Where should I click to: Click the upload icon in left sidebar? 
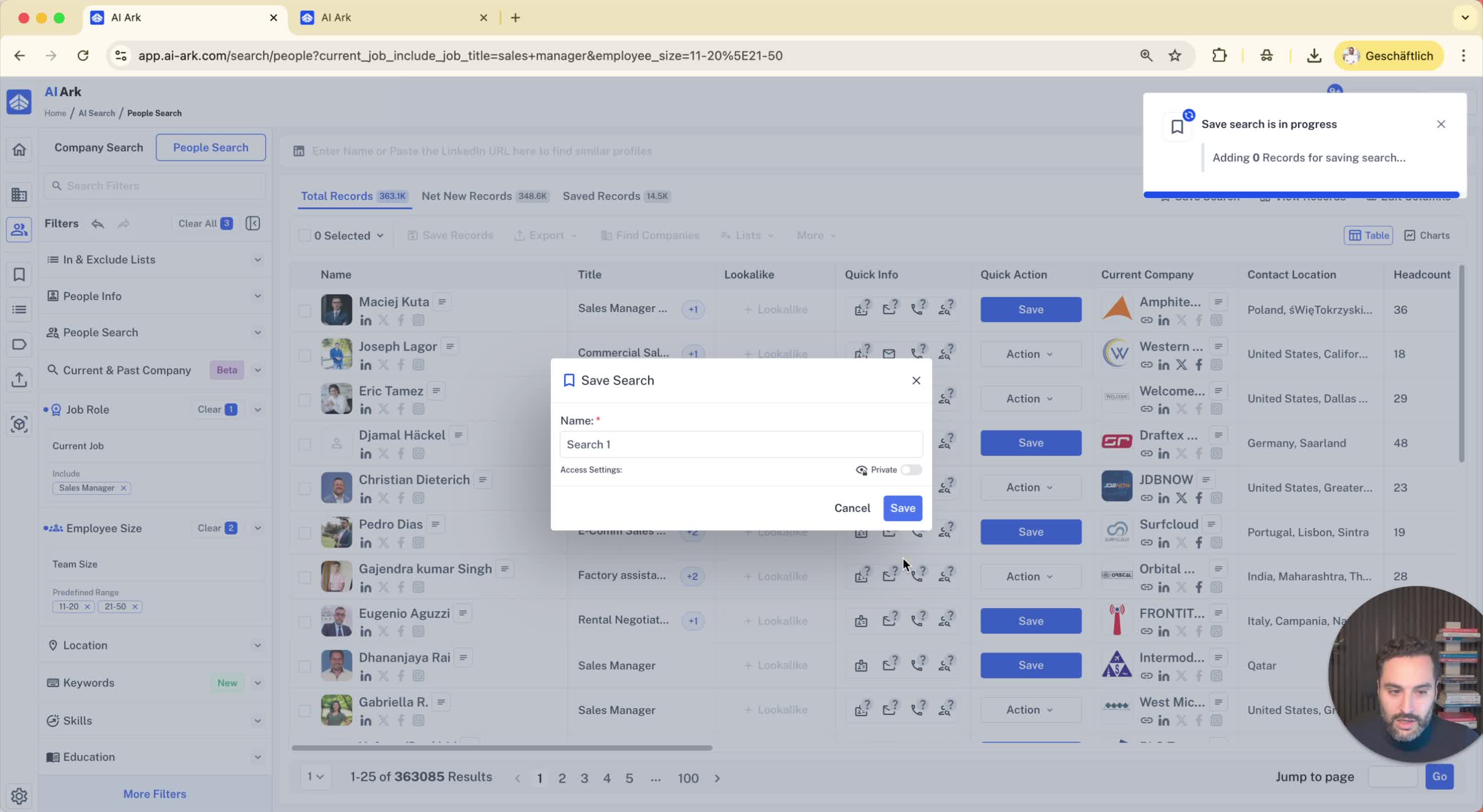(19, 379)
